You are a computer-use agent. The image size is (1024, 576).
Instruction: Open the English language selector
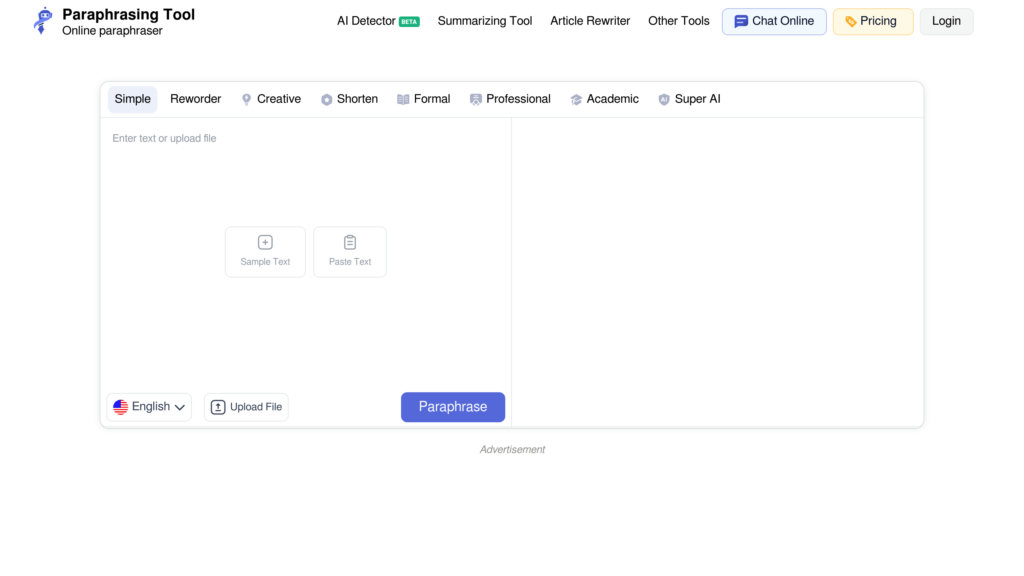pos(148,406)
